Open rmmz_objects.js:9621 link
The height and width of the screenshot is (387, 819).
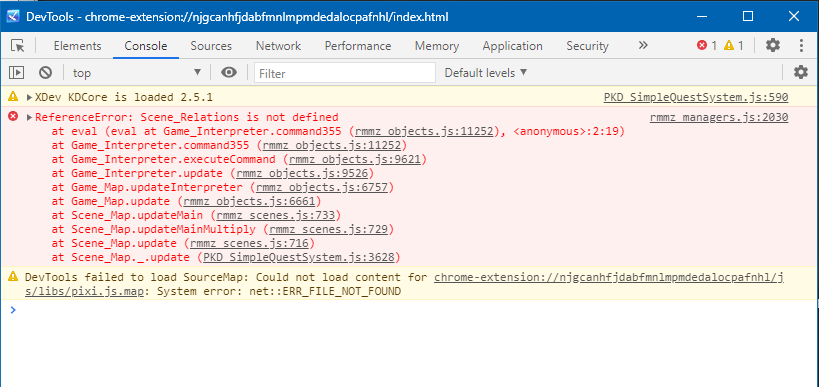coord(355,159)
